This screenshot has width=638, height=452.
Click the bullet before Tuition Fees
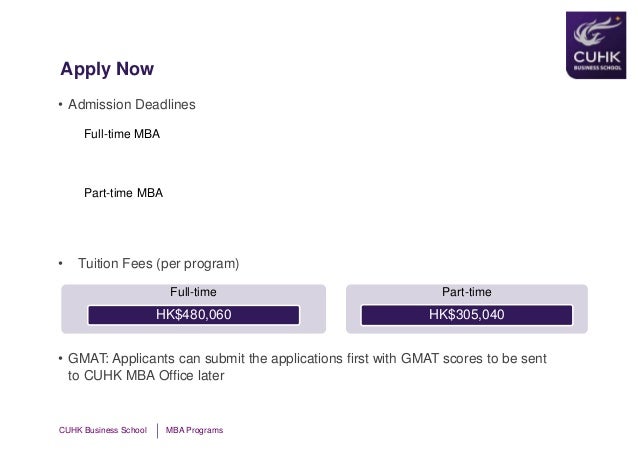click(60, 264)
